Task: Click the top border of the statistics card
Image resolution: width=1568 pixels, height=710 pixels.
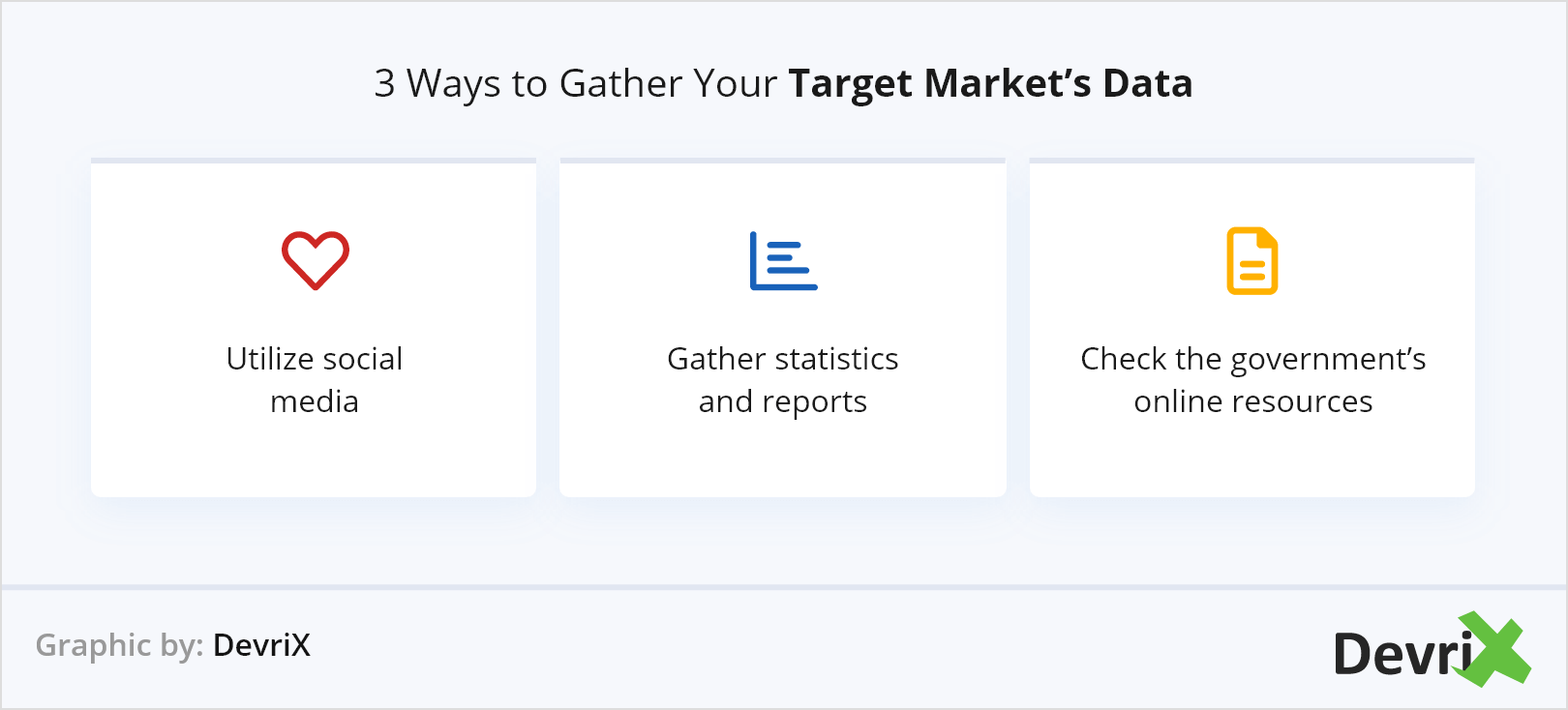Action: [783, 161]
